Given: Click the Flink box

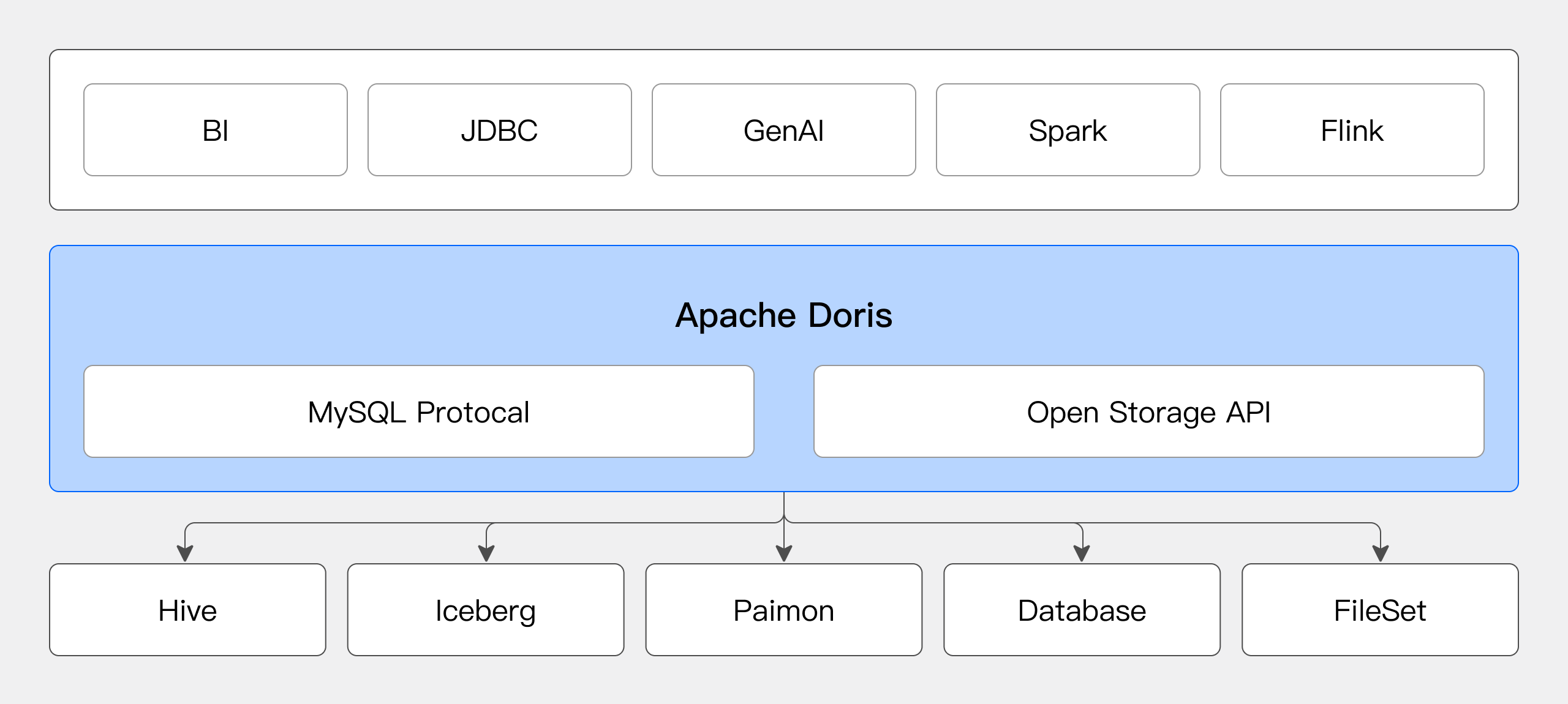Looking at the screenshot, I should [x=1352, y=130].
